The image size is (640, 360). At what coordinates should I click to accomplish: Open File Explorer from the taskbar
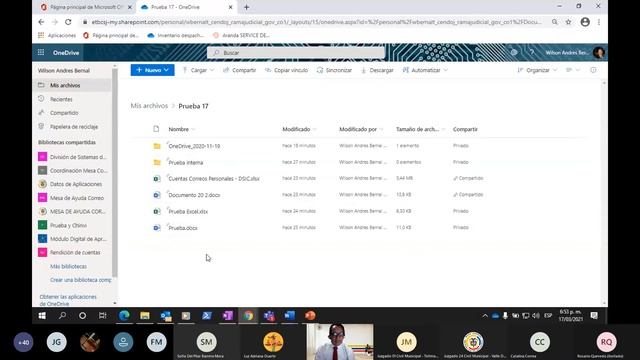[145, 316]
